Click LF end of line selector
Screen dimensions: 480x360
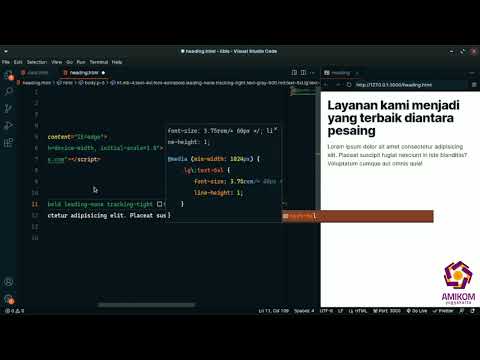click(340, 311)
